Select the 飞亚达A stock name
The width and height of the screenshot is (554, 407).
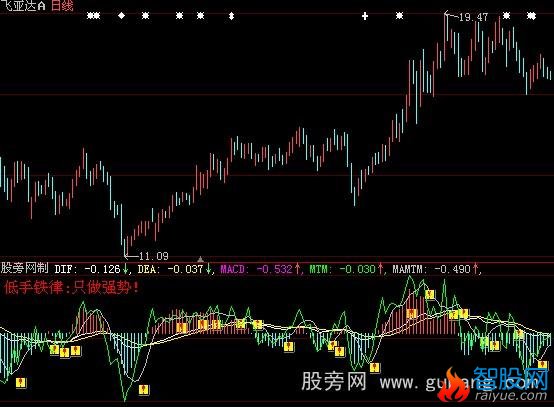23,6
